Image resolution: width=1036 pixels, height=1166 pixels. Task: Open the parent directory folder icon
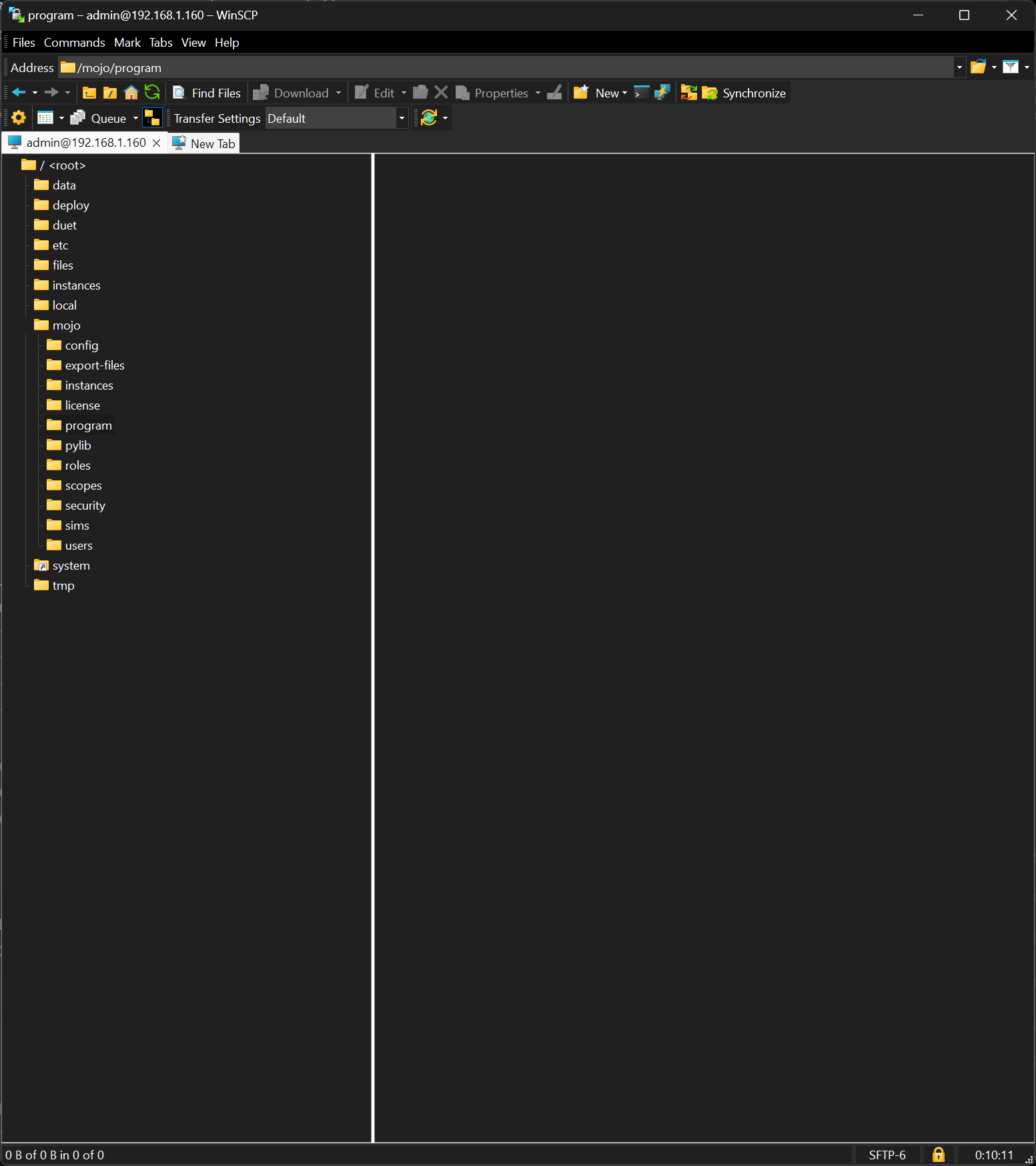(x=89, y=93)
